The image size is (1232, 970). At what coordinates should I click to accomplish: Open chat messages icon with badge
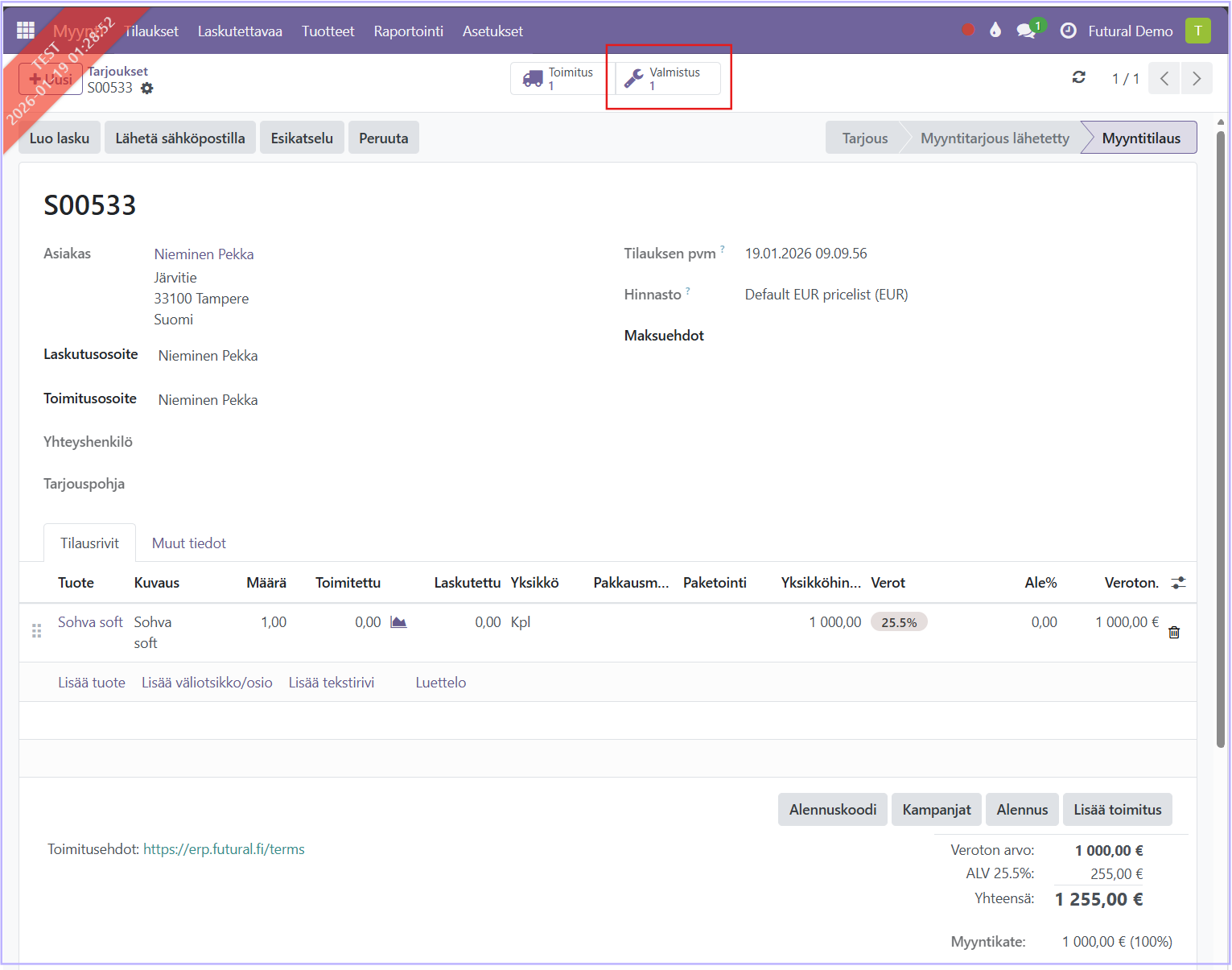pyautogui.click(x=1025, y=31)
